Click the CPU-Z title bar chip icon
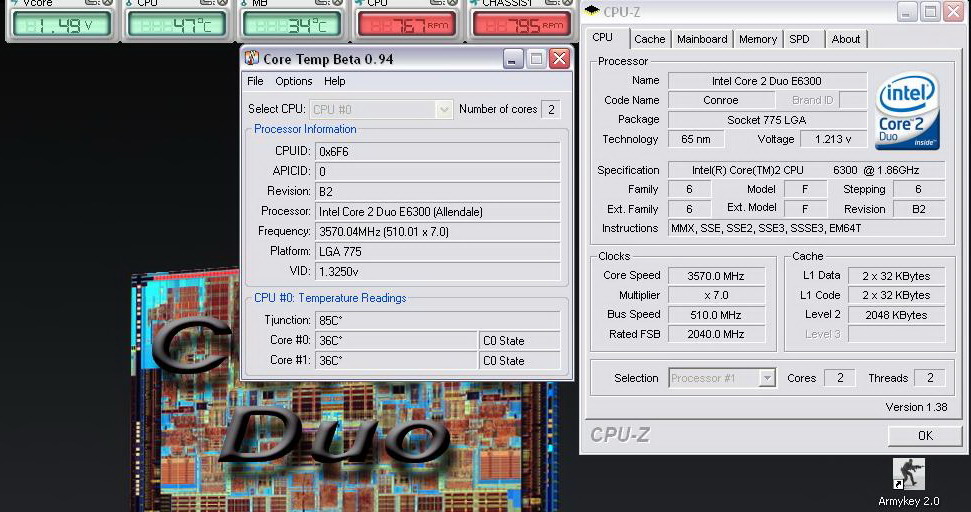The height and width of the screenshot is (512, 971). point(592,11)
